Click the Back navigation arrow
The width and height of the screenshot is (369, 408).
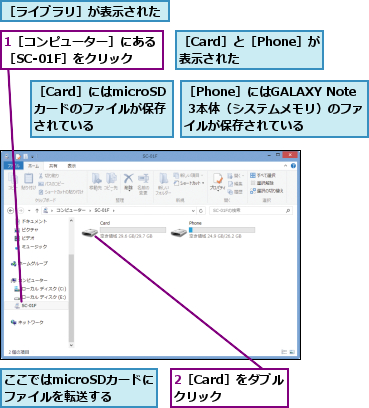[x=10, y=211]
